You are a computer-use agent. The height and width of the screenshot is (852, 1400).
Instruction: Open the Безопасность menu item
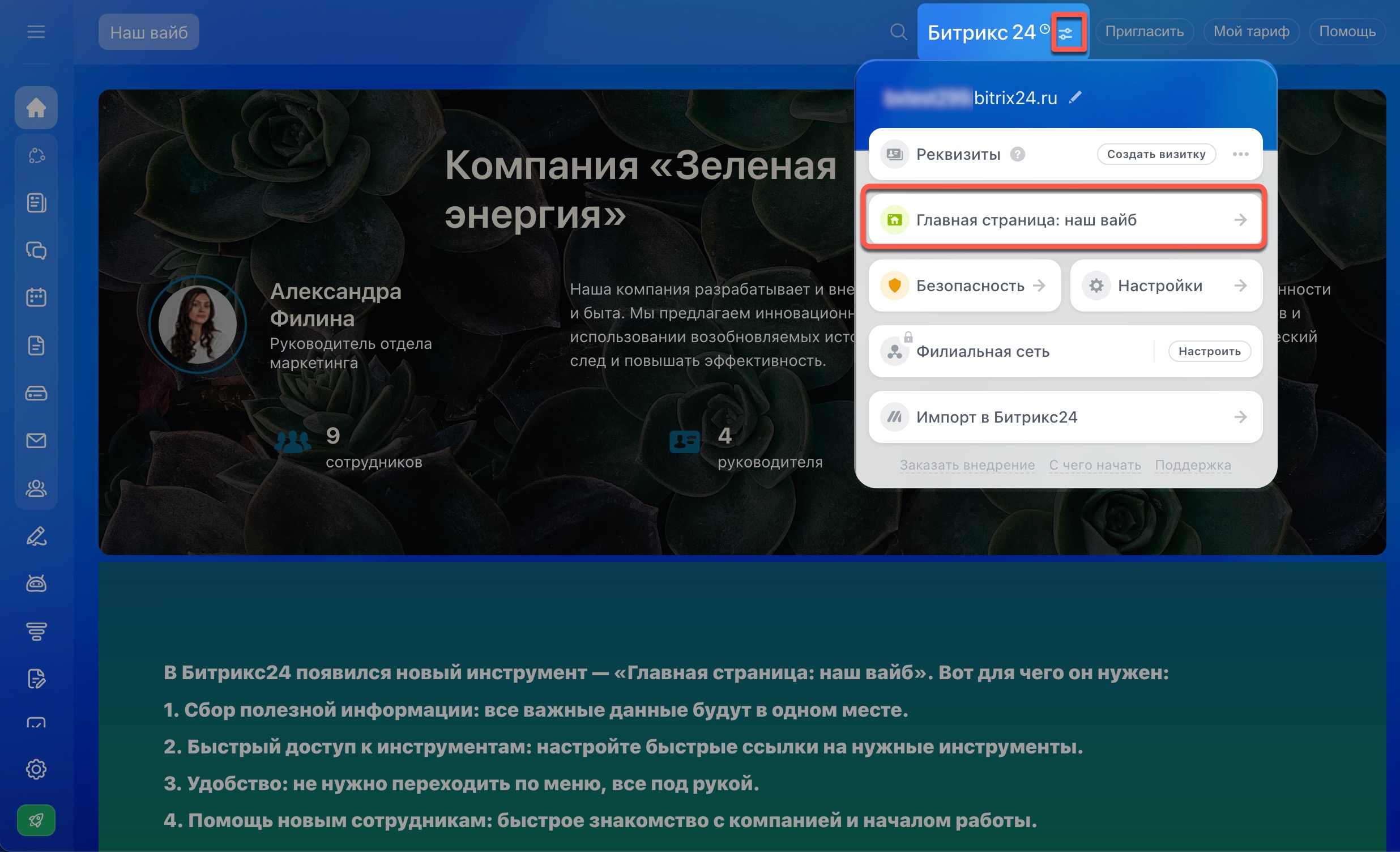965,286
